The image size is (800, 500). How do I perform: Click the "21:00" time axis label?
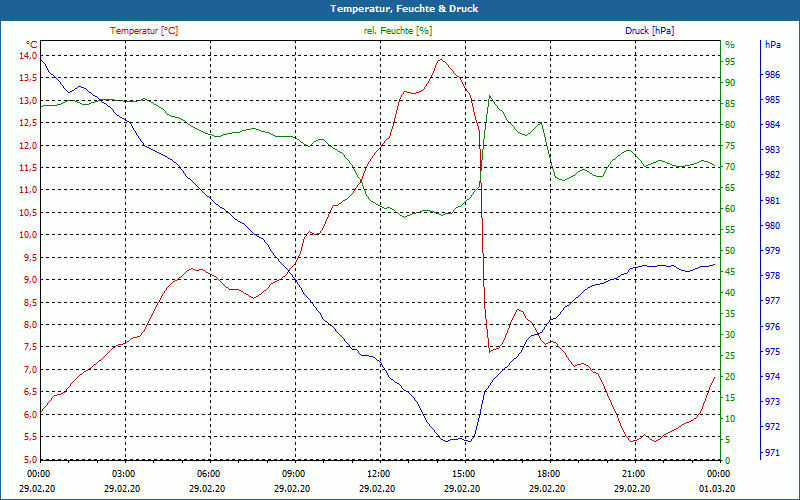click(x=633, y=474)
